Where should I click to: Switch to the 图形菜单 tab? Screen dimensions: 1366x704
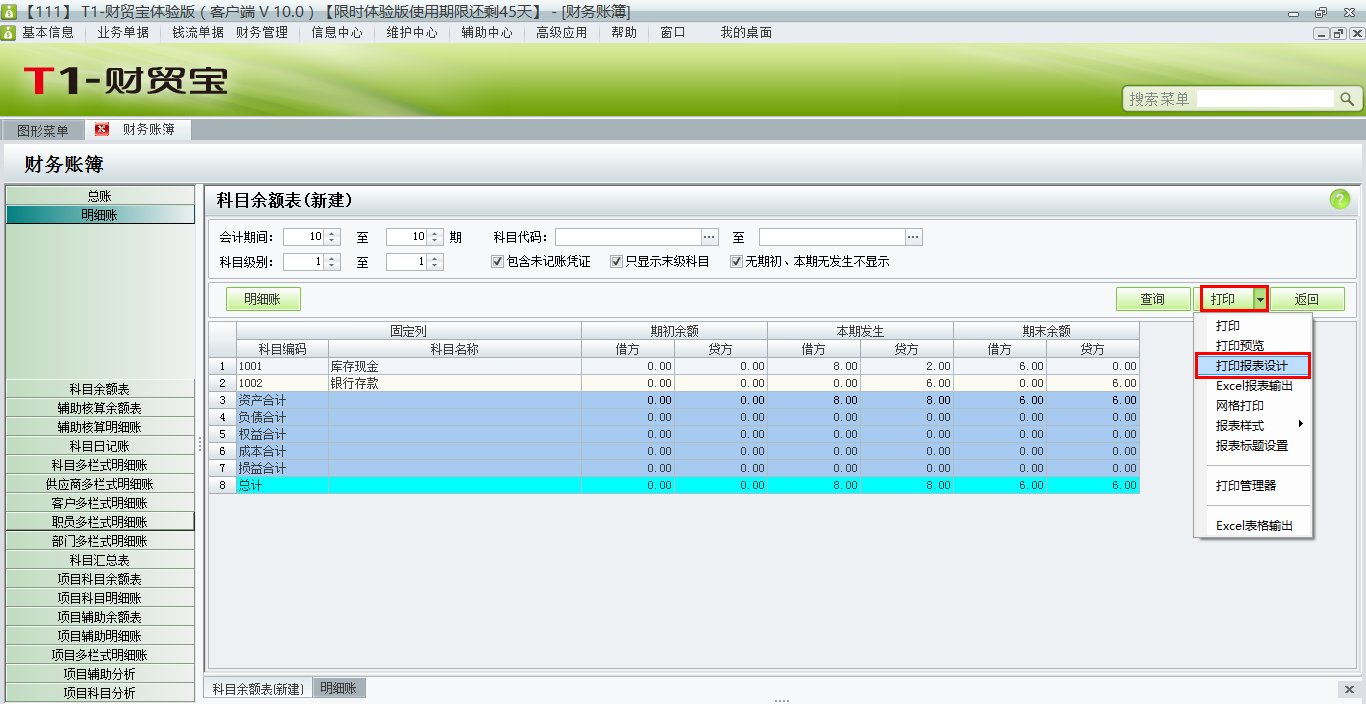click(43, 130)
